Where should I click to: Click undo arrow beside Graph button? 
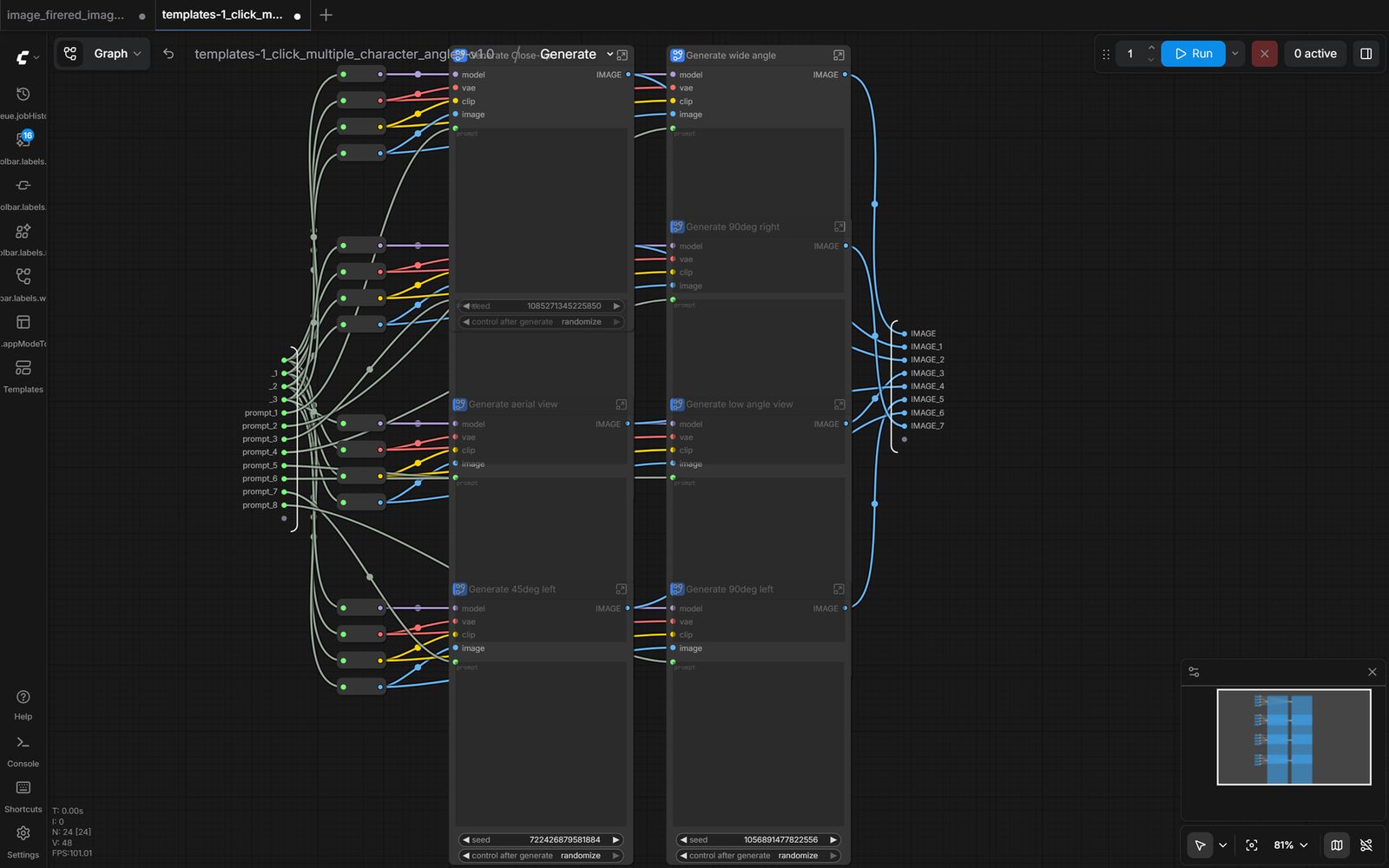(x=168, y=54)
